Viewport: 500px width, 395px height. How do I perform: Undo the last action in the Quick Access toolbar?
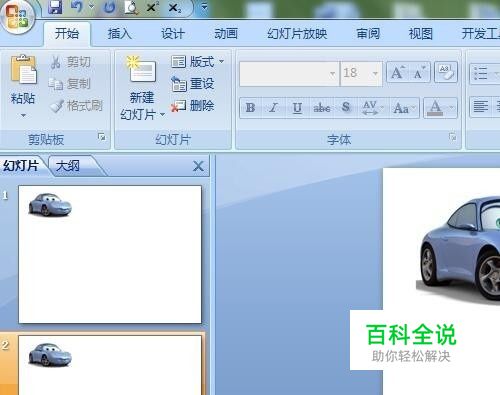click(76, 7)
